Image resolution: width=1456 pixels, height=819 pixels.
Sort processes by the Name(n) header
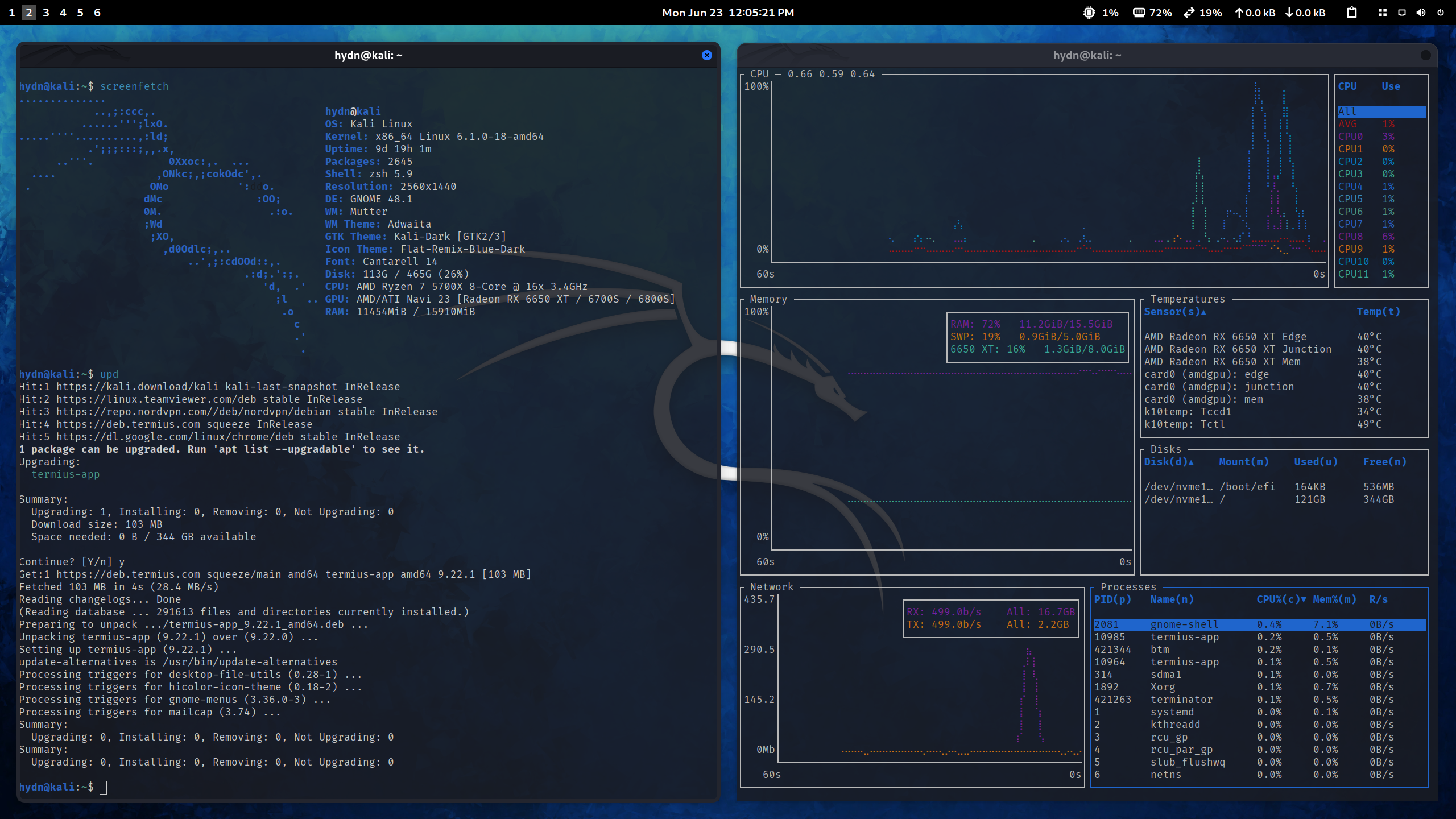pyautogui.click(x=1172, y=599)
